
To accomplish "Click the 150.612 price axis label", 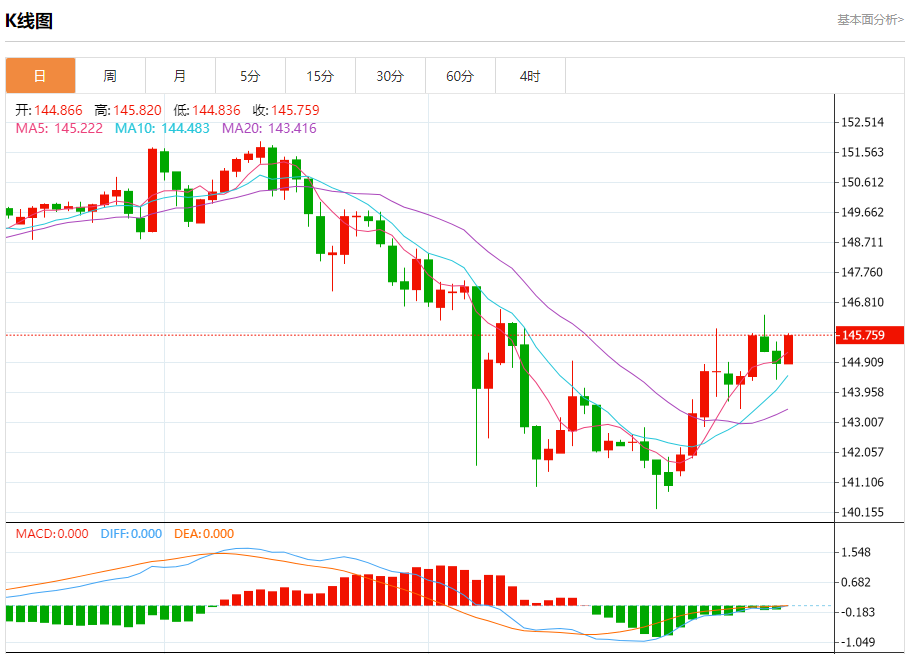I will 863,182.
